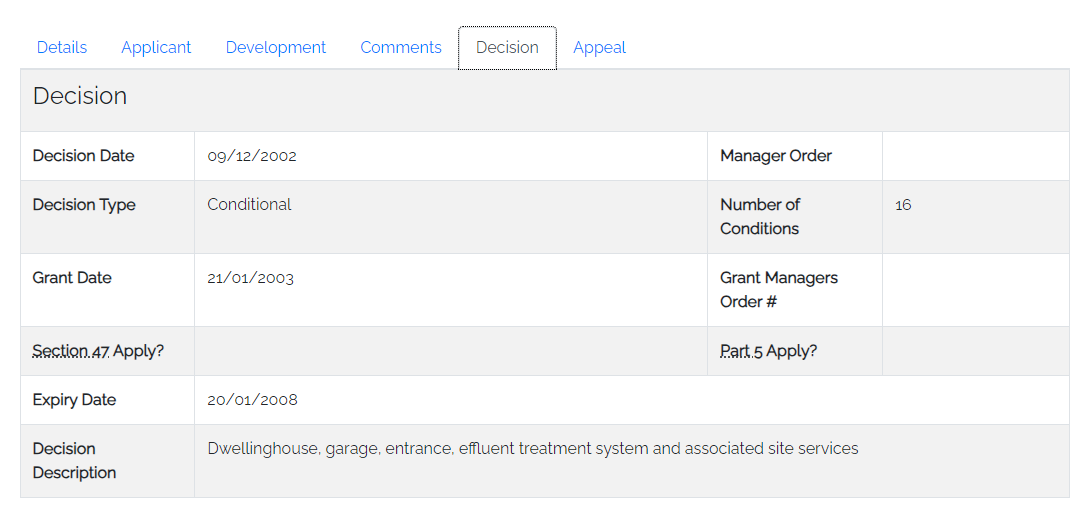Select the Decision tab
The image size is (1090, 511).
click(507, 47)
